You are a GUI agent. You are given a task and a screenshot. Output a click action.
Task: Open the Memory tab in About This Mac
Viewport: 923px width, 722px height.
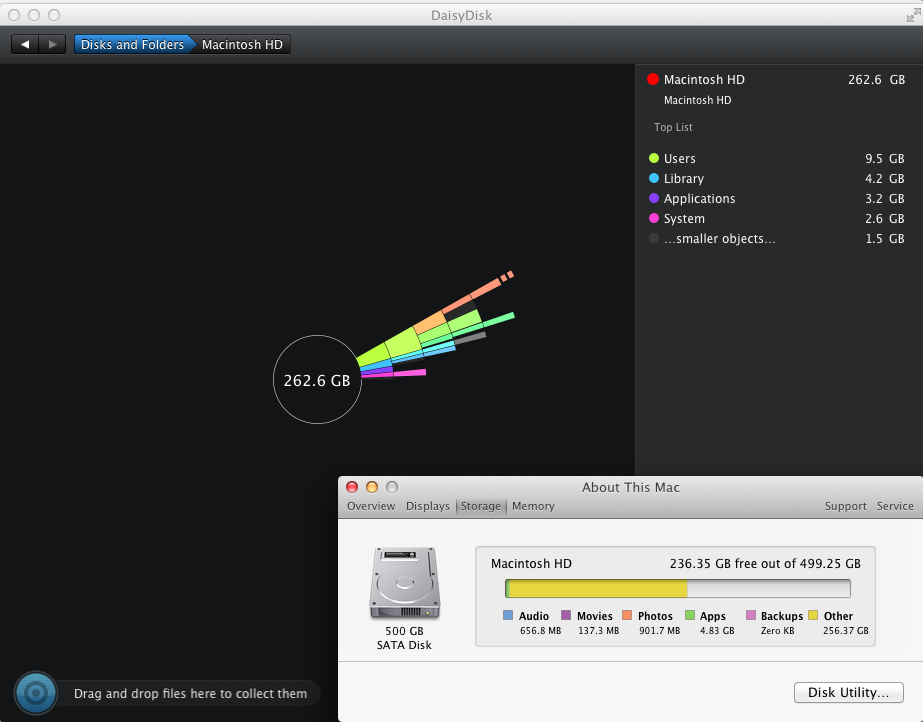pos(533,506)
